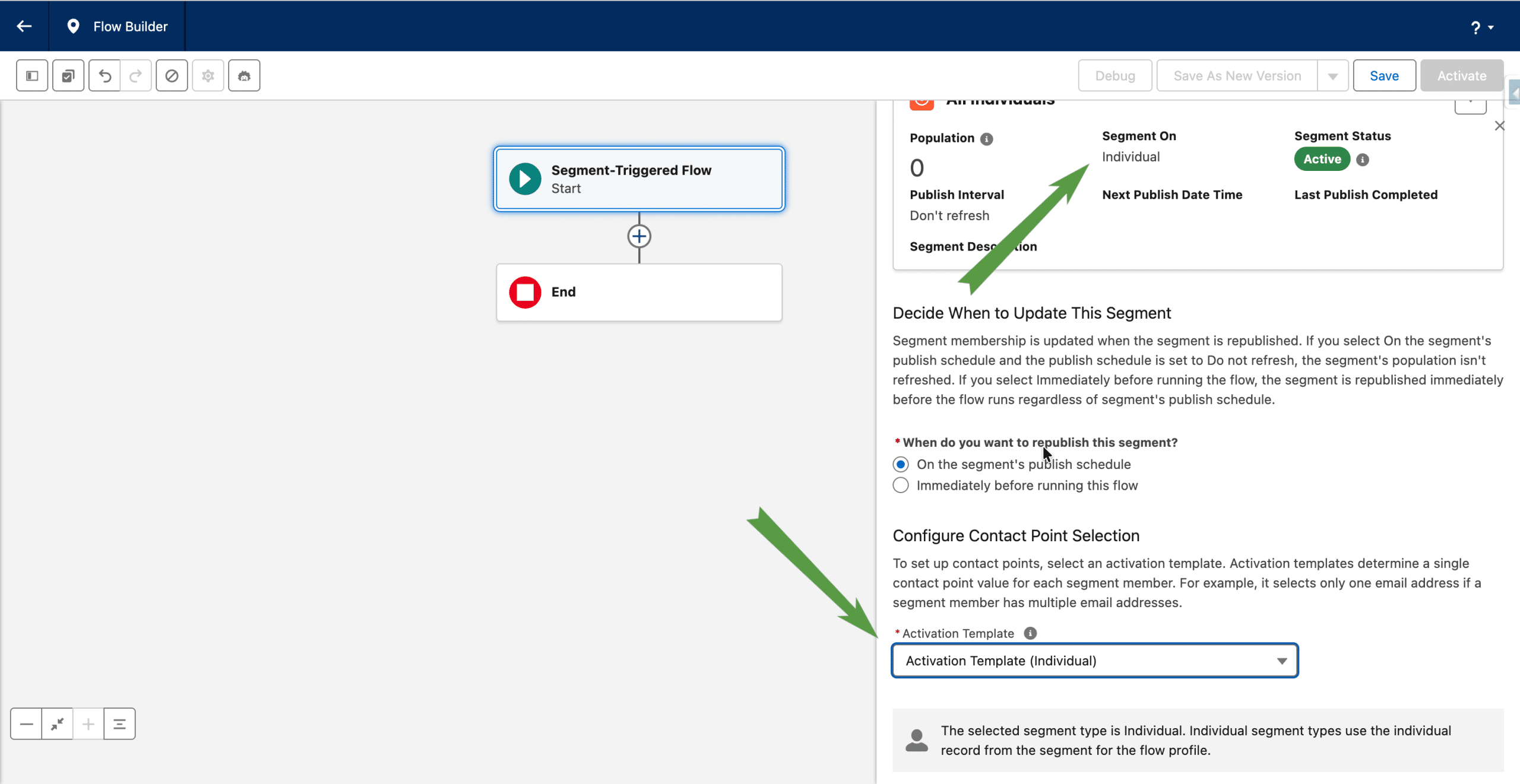Open flow settings gear icon
The image size is (1520, 784).
click(208, 75)
